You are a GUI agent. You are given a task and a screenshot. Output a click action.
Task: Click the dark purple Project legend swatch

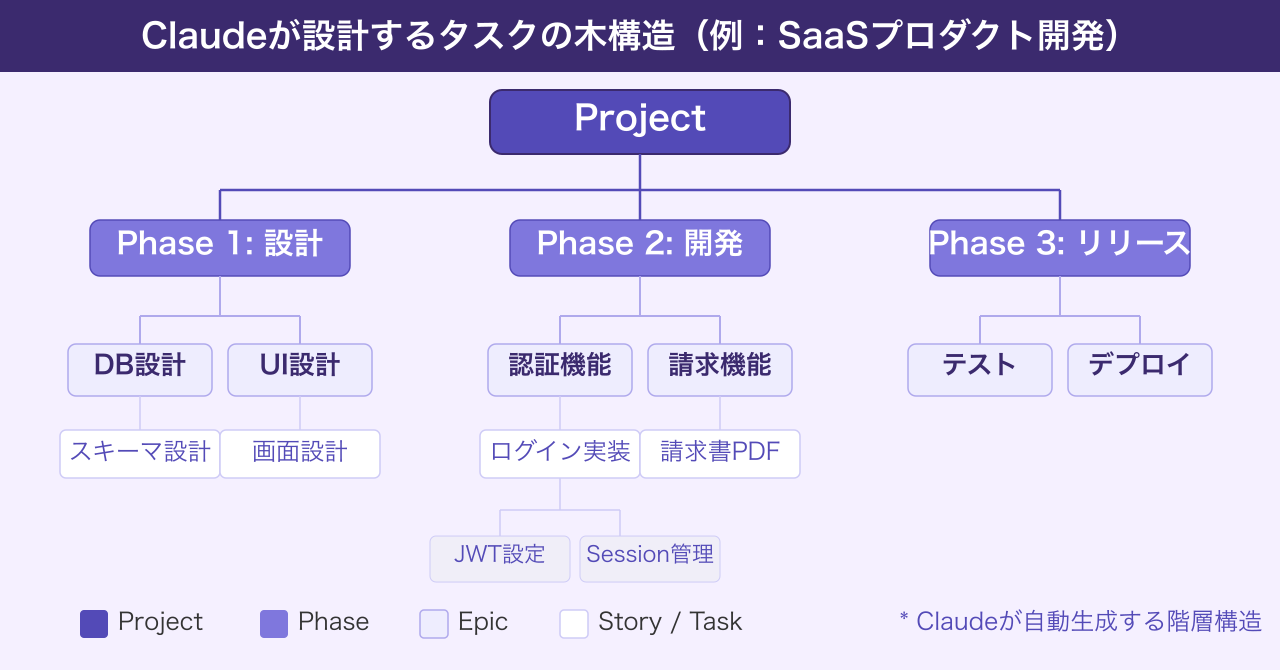click(x=94, y=623)
